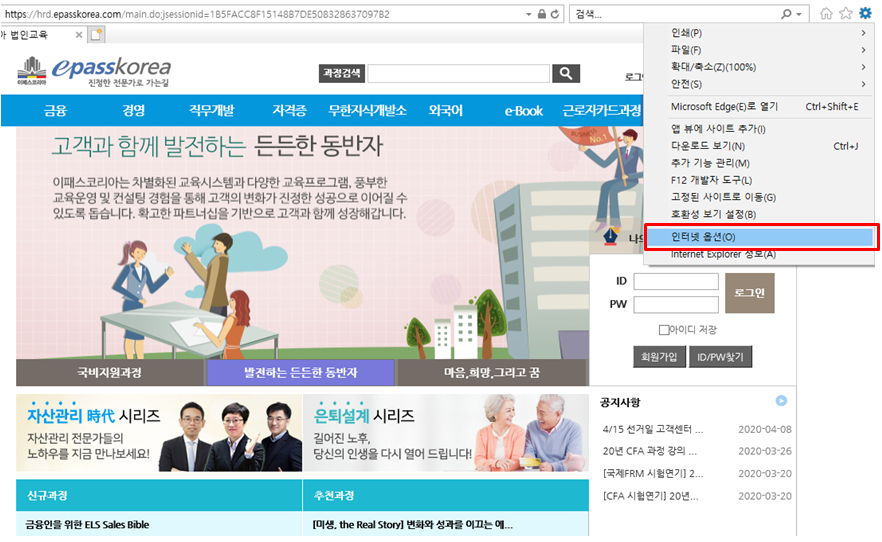Image resolution: width=882 pixels, height=542 pixels.
Task: Click the blue arrow beside 공지사항
Action: (781, 401)
